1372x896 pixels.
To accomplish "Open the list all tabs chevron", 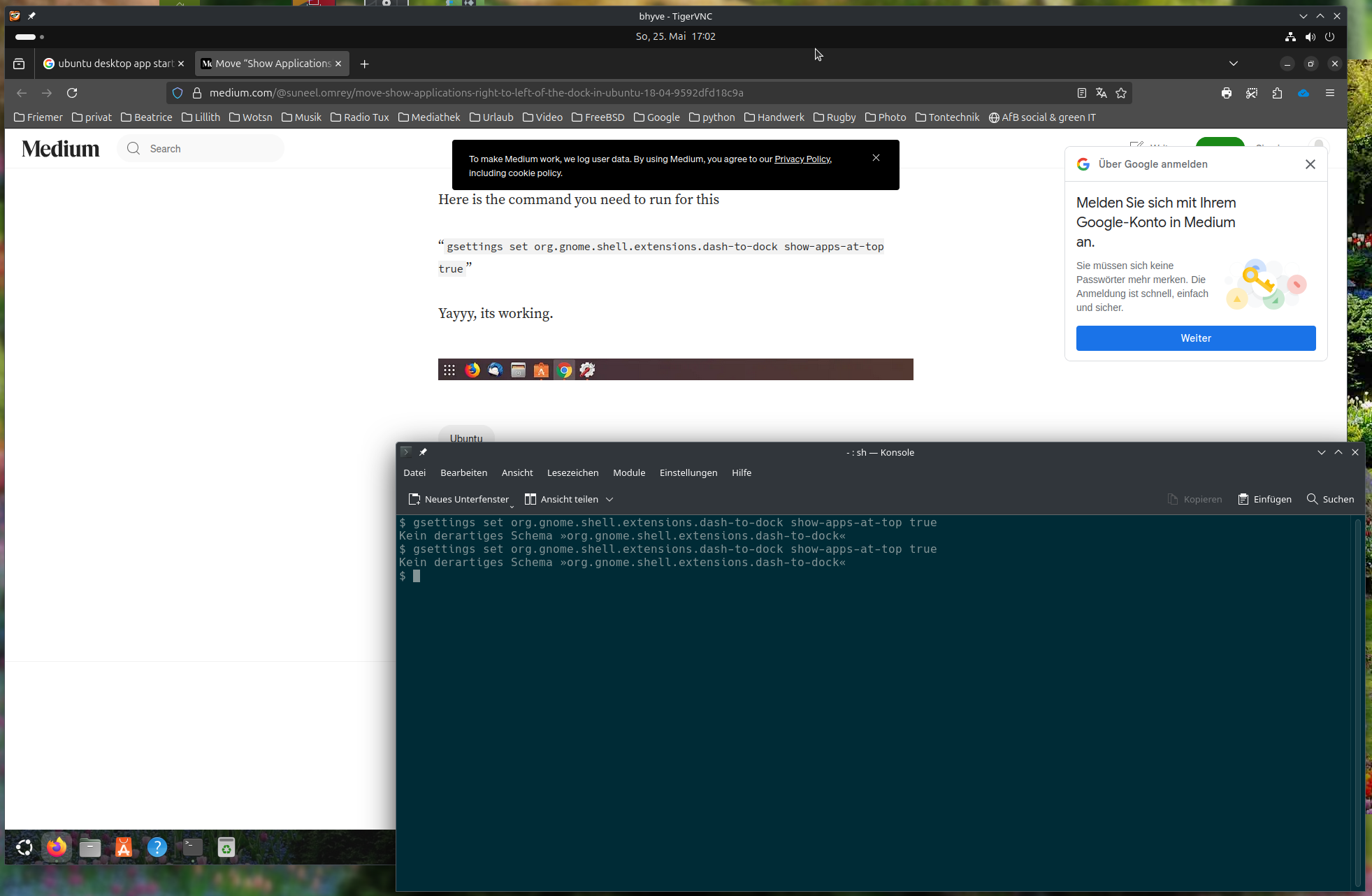I will point(1234,64).
